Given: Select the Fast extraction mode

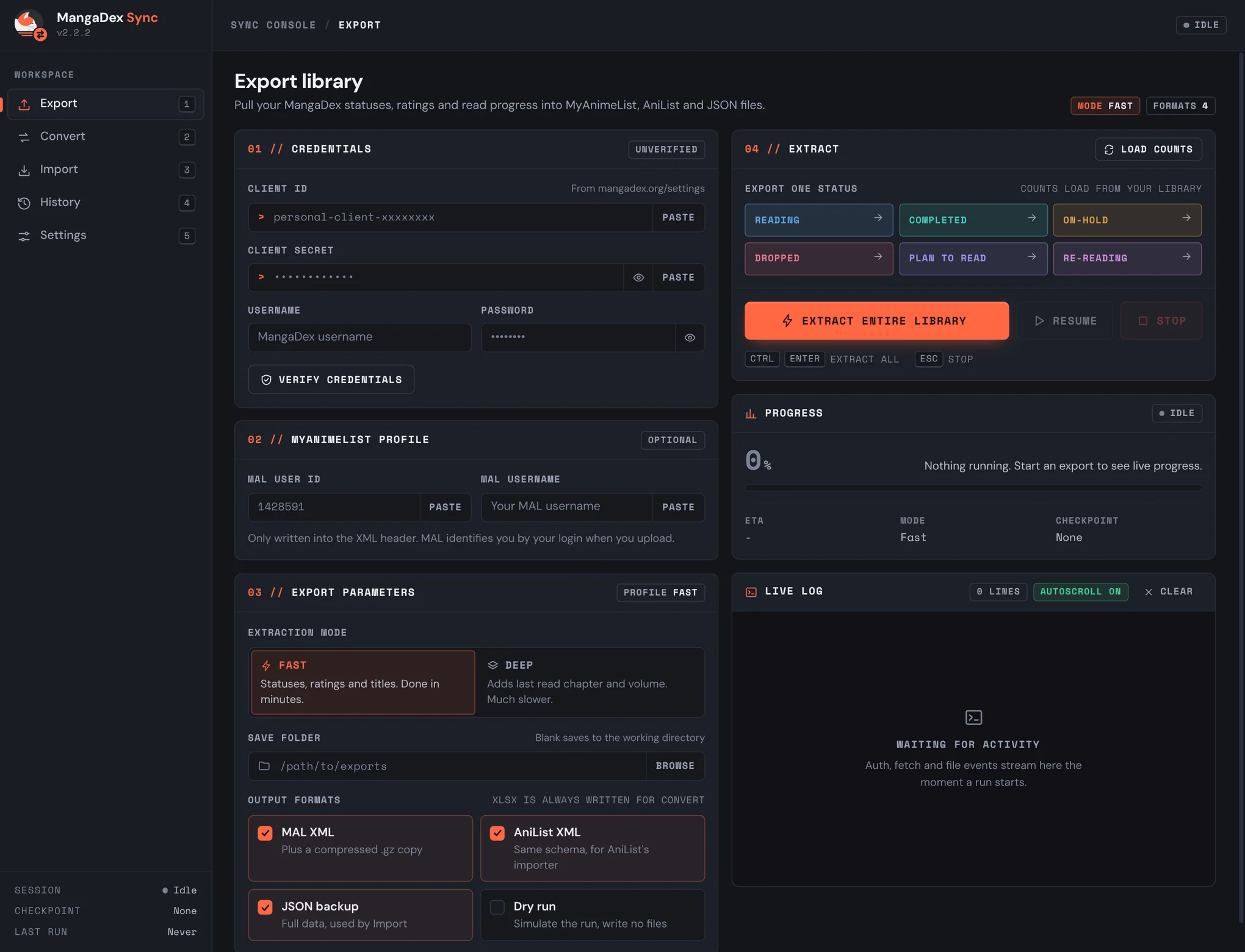Looking at the screenshot, I should pyautogui.click(x=363, y=682).
